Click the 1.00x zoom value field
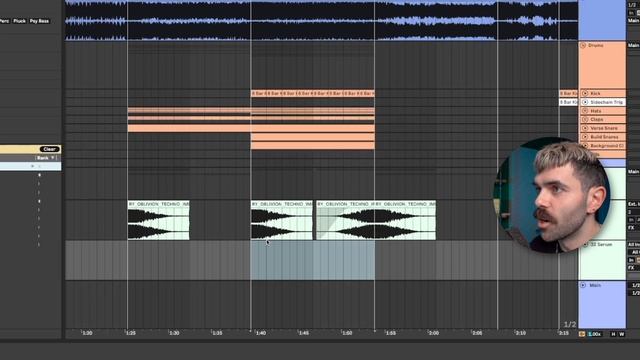The width and height of the screenshot is (640, 360). [x=595, y=334]
